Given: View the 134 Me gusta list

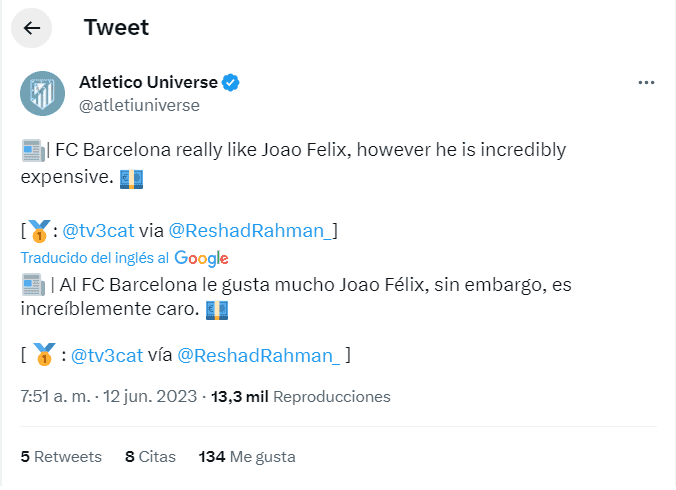Looking at the screenshot, I should [247, 457].
